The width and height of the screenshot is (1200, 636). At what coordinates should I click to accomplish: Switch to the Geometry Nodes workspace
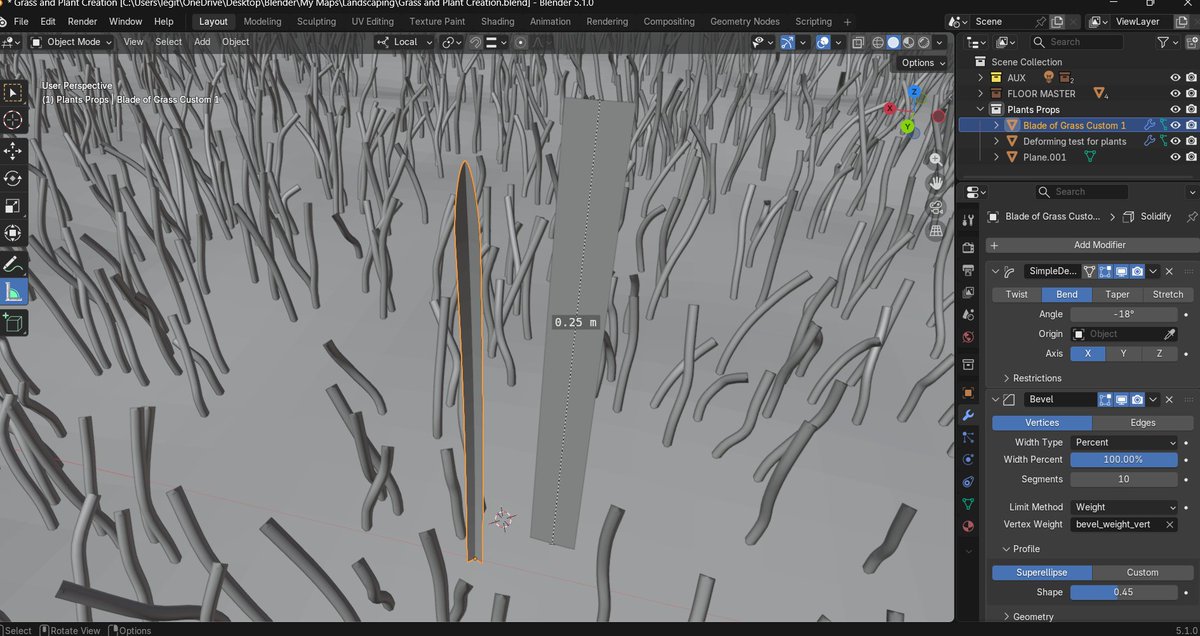(744, 21)
